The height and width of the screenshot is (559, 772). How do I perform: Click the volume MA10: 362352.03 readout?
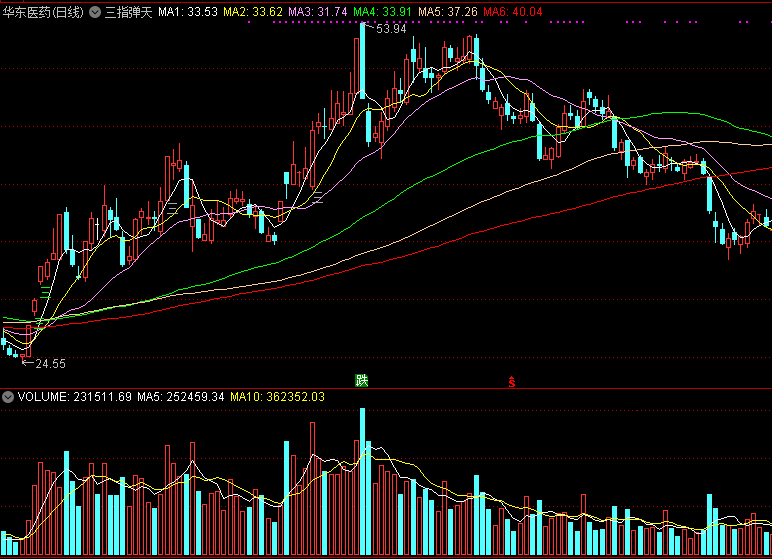(278, 397)
